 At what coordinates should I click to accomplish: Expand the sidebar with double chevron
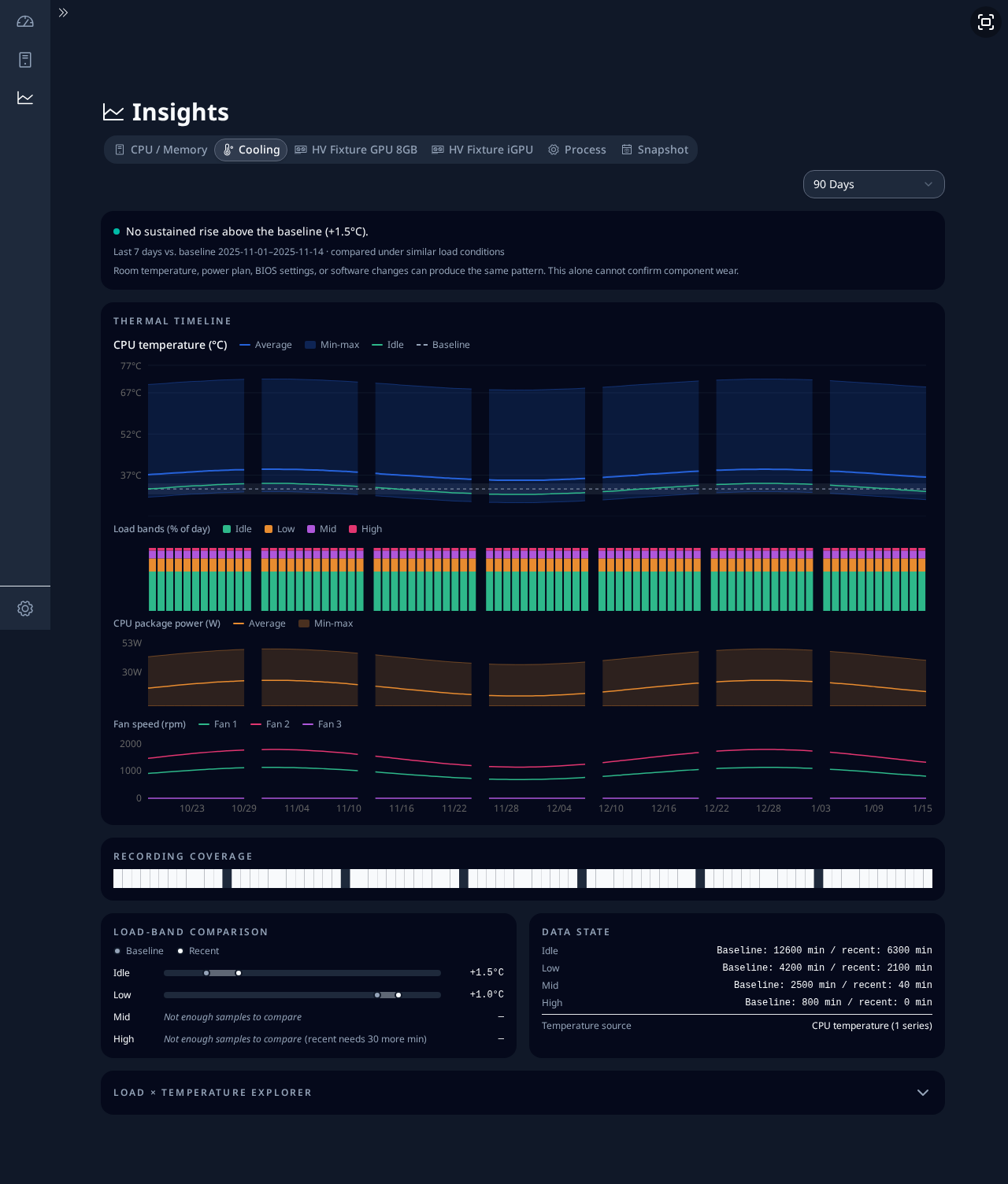(63, 13)
